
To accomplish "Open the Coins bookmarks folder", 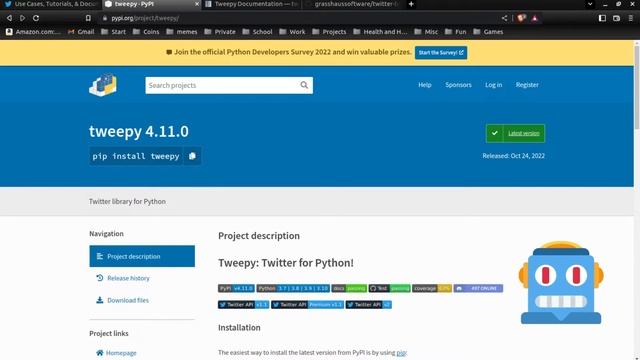I will (146, 32).
